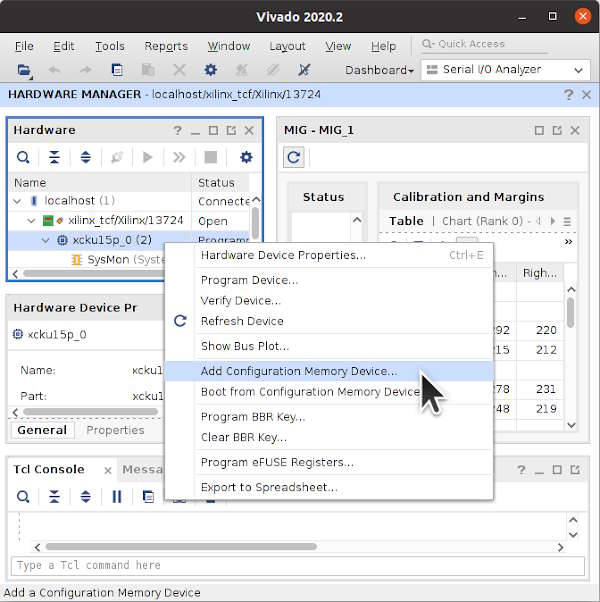Close the Tcl Console tab
Image resolution: width=600 pixels, height=602 pixels.
(x=108, y=470)
